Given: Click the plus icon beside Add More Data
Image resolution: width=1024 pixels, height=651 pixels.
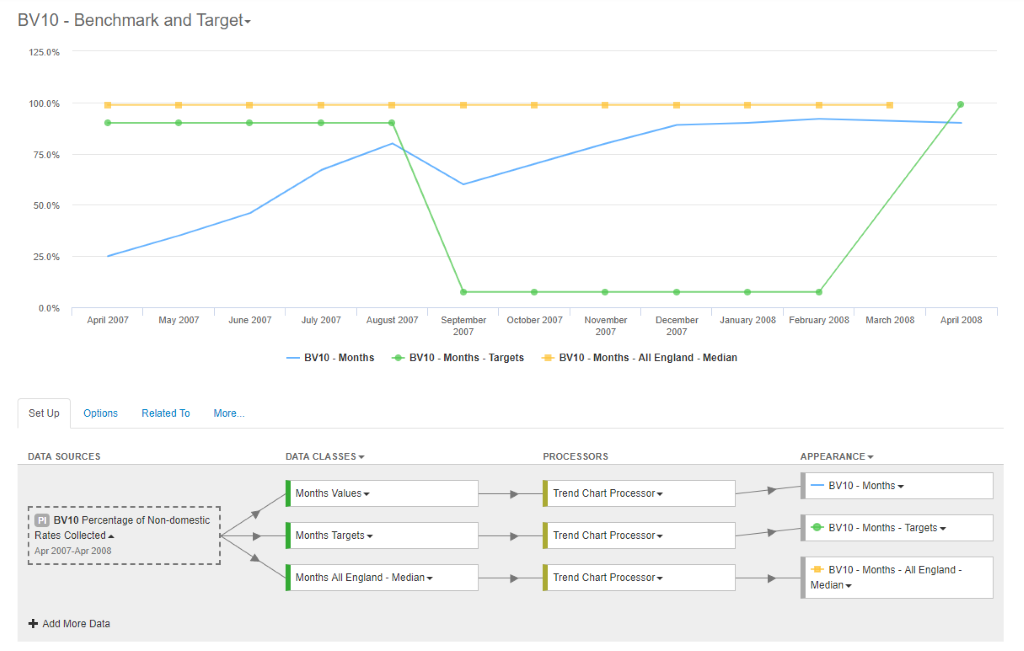Looking at the screenshot, I should [33, 624].
